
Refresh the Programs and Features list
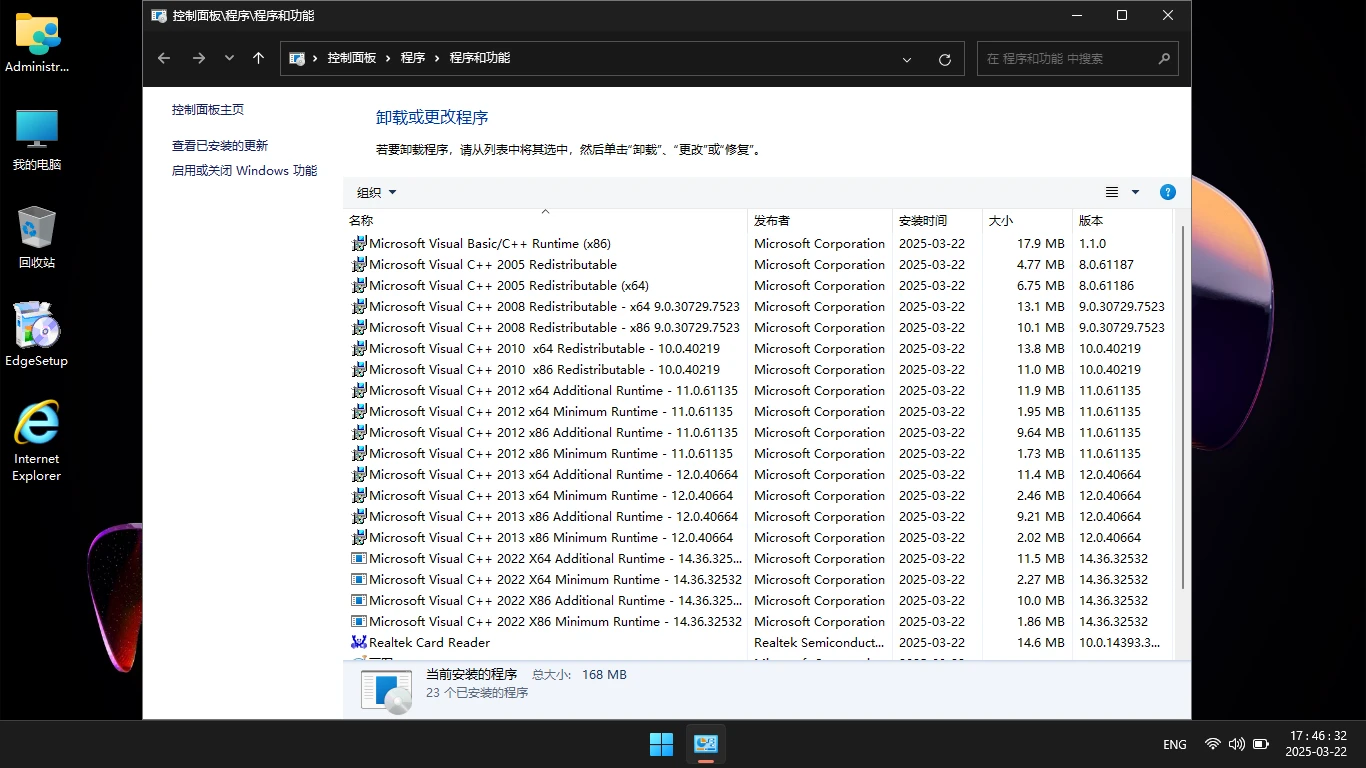point(944,59)
